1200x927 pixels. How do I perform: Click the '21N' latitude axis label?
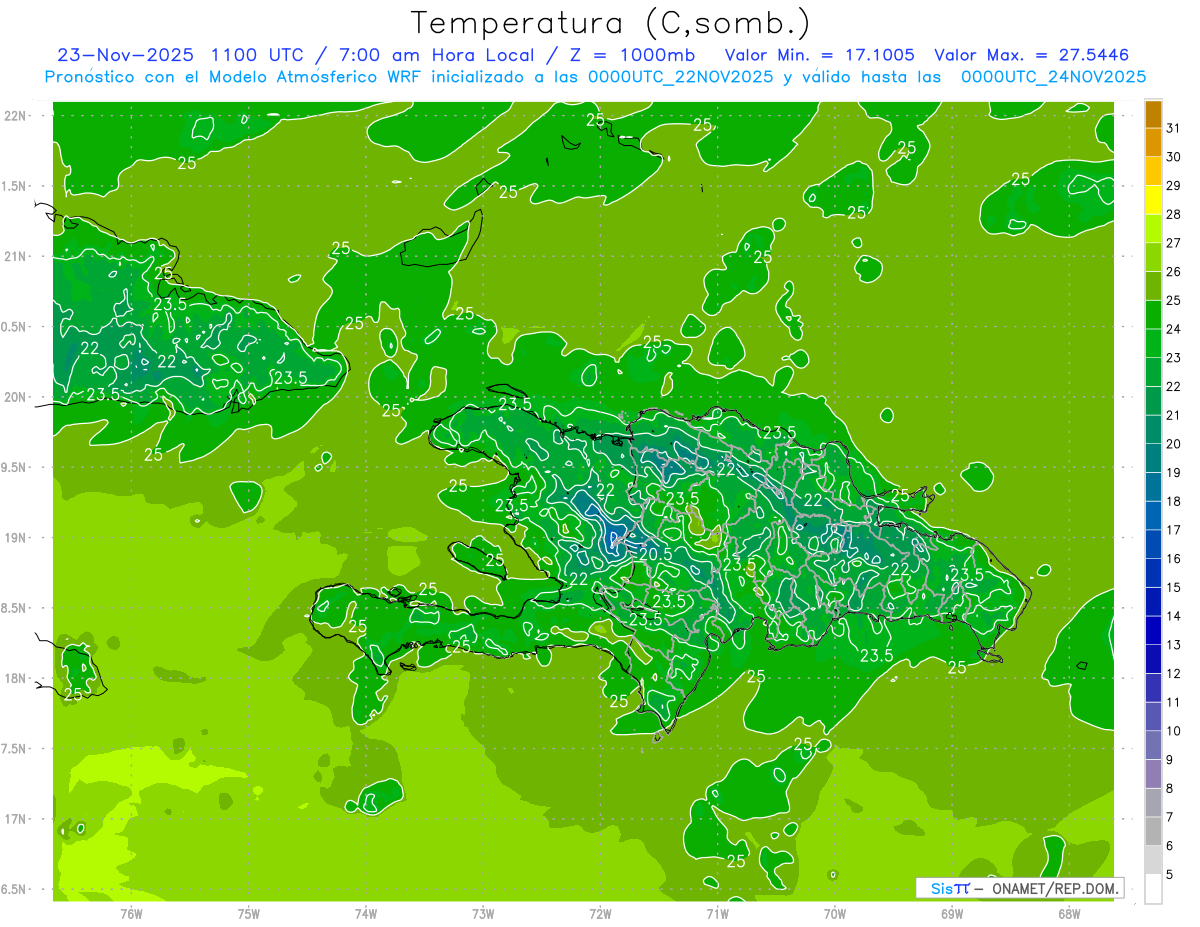point(15,256)
